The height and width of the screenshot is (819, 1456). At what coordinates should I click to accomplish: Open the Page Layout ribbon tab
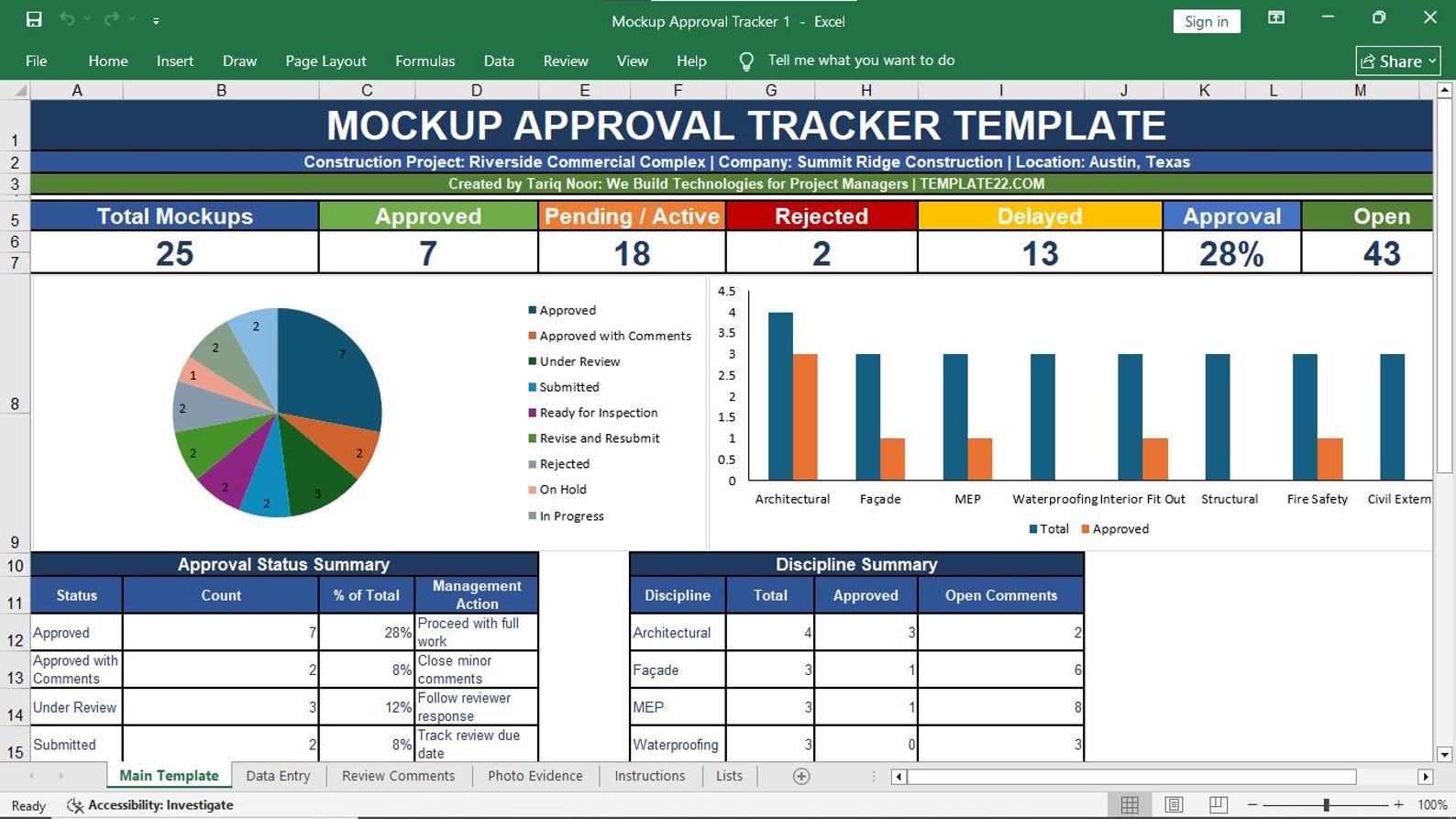point(325,61)
